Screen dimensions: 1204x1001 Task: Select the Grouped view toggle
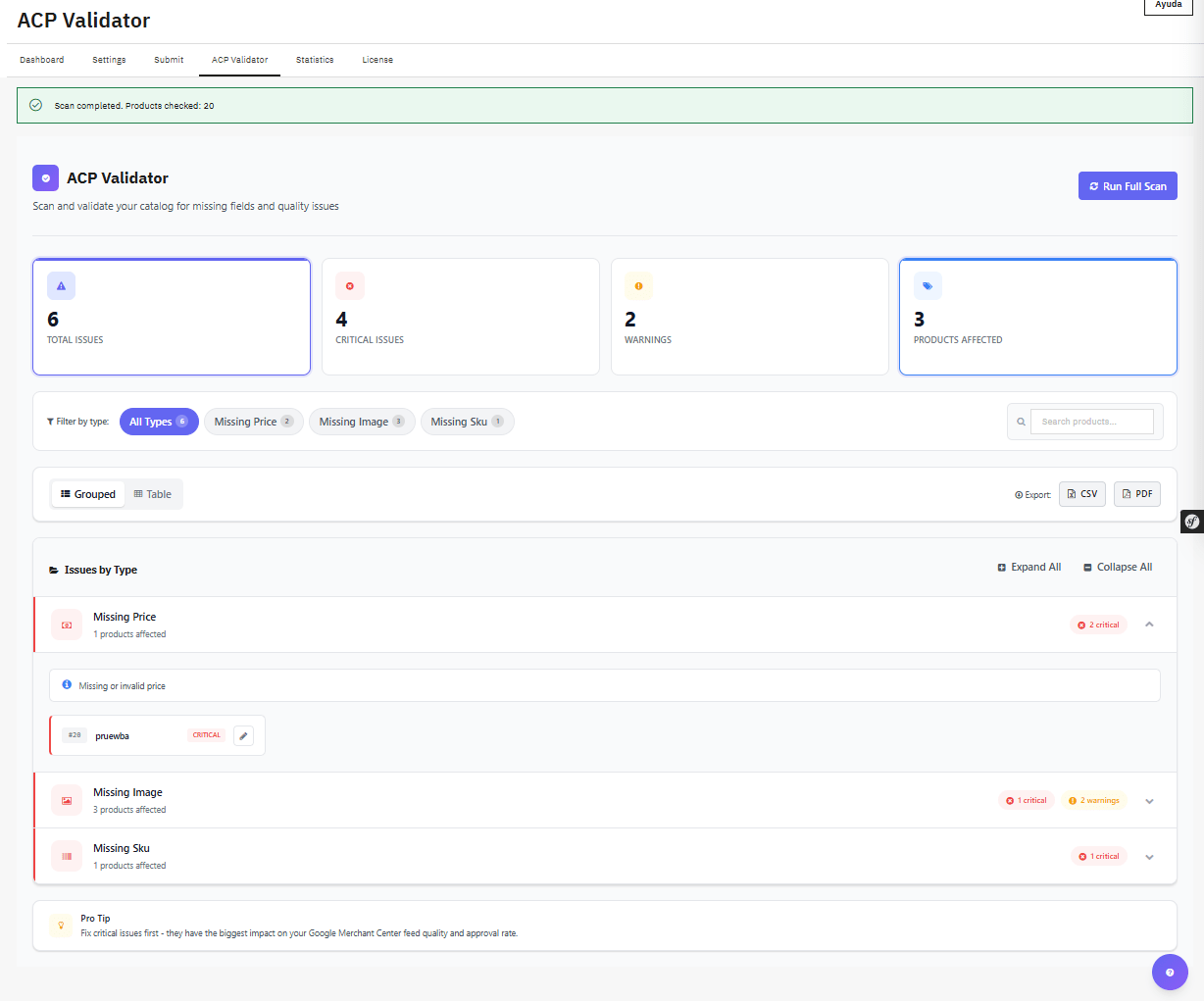pyautogui.click(x=88, y=494)
